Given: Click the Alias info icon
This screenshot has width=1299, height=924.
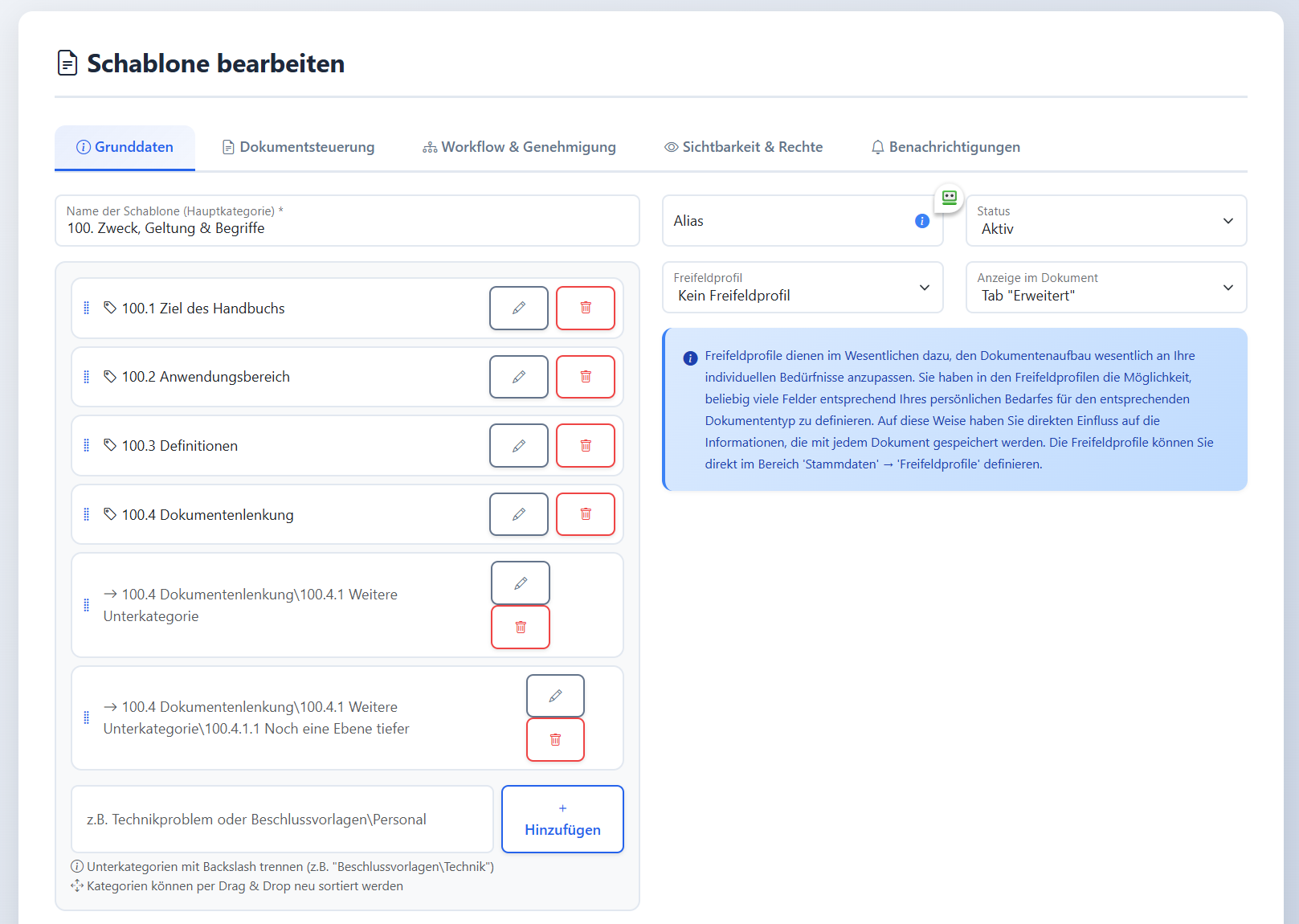Looking at the screenshot, I should (921, 221).
